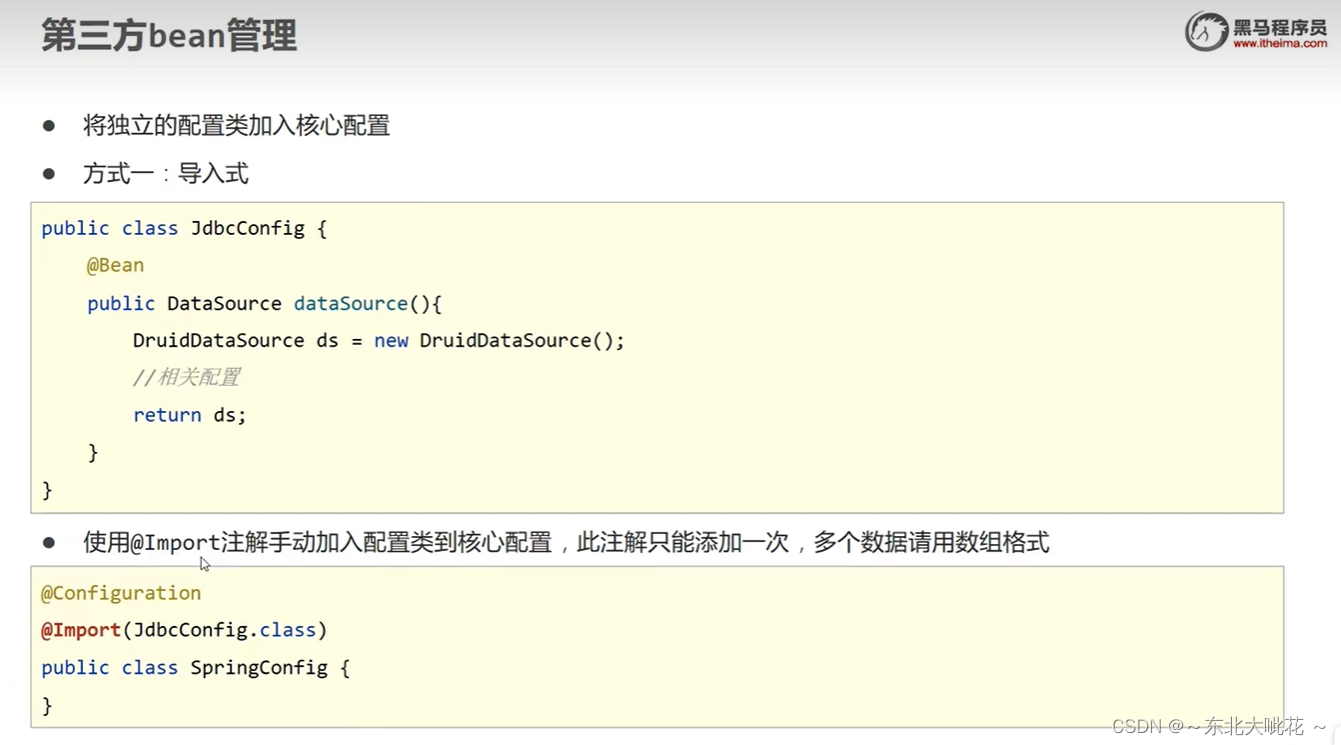Click the return ds; line

pos(189,415)
